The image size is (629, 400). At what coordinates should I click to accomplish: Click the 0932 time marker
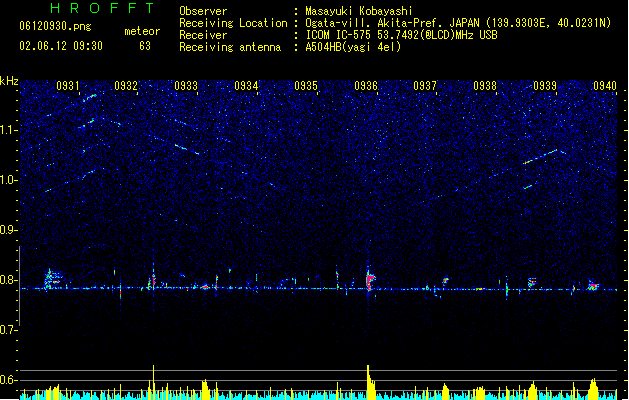[126, 86]
